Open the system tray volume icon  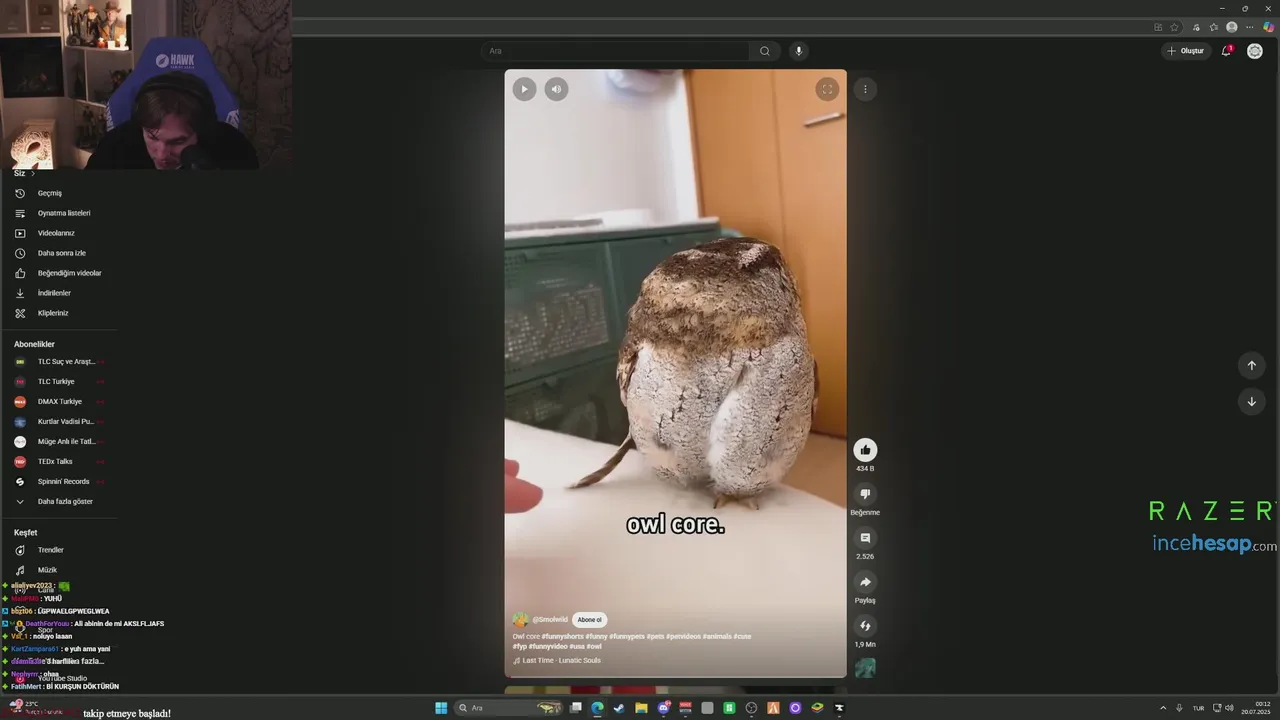pyautogui.click(x=1229, y=708)
